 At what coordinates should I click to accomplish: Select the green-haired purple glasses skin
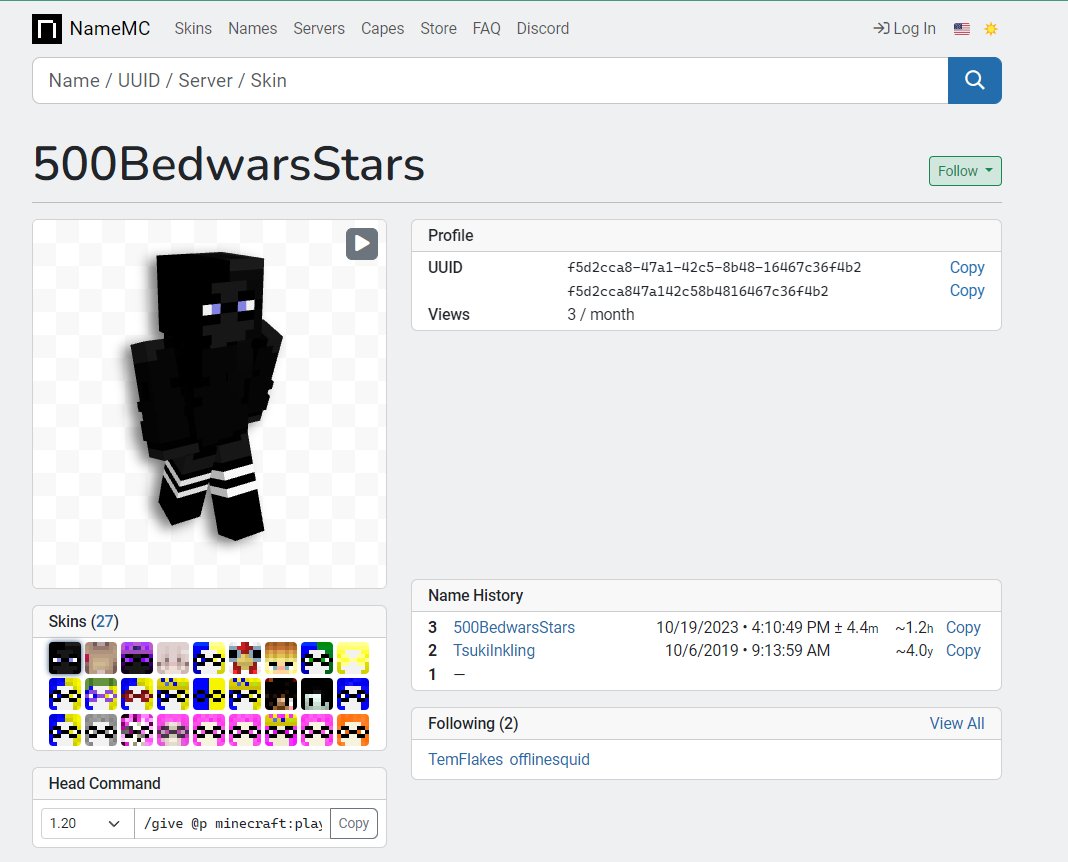101,695
